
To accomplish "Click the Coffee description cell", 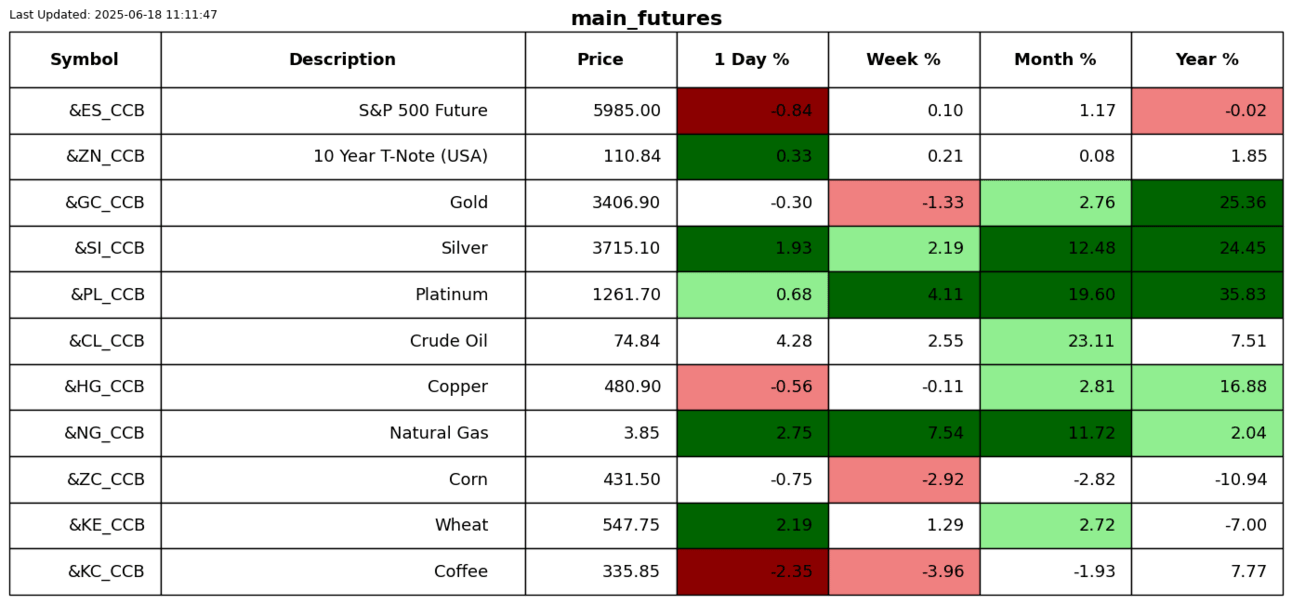I will [460, 572].
